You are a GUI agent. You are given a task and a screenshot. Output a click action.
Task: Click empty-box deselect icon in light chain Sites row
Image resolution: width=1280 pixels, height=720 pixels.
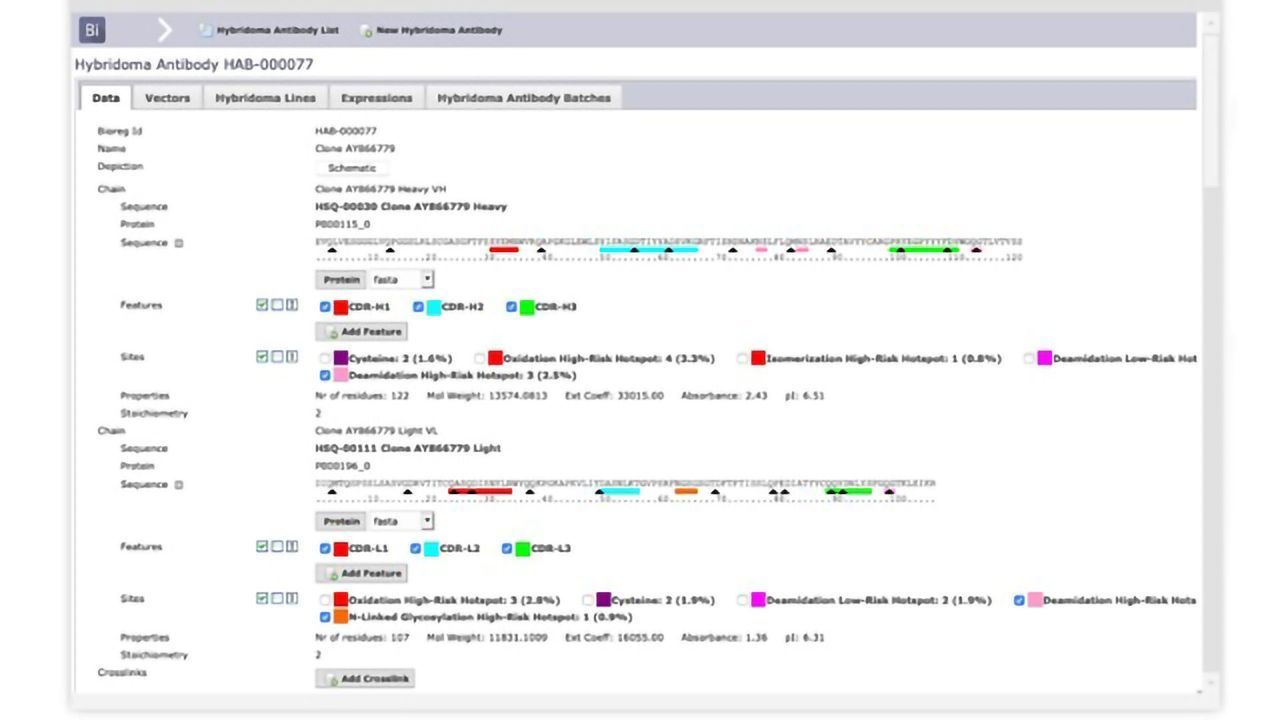[277, 598]
